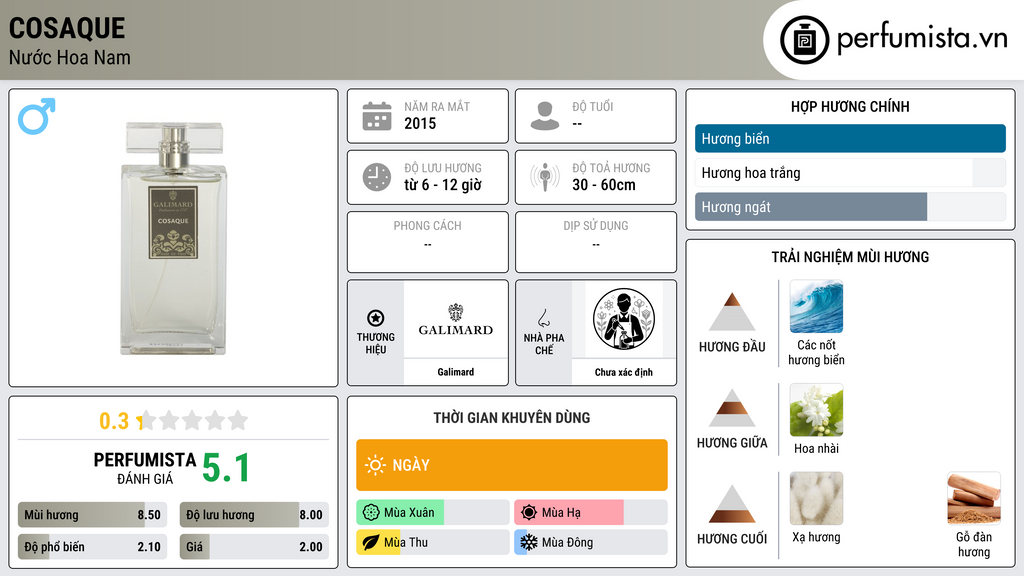
Task: Click the Mùa Đông season bar
Action: tap(591, 542)
